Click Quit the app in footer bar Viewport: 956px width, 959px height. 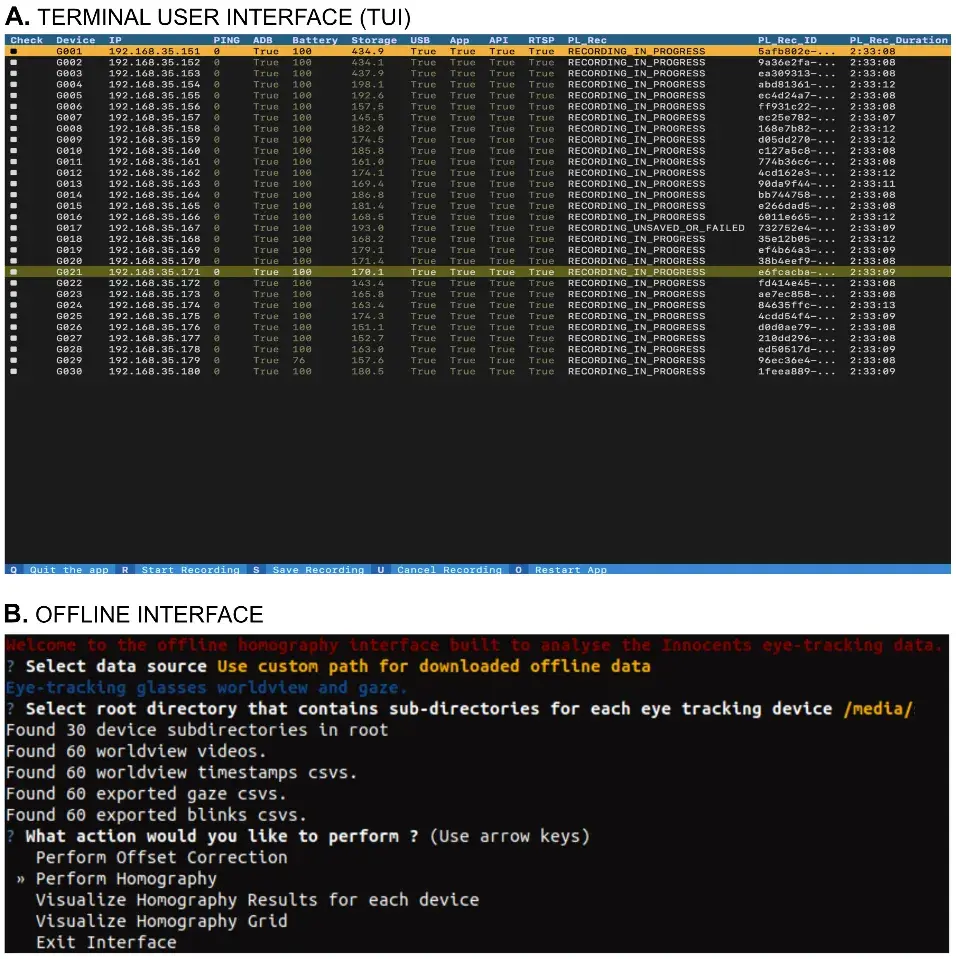tap(69, 570)
